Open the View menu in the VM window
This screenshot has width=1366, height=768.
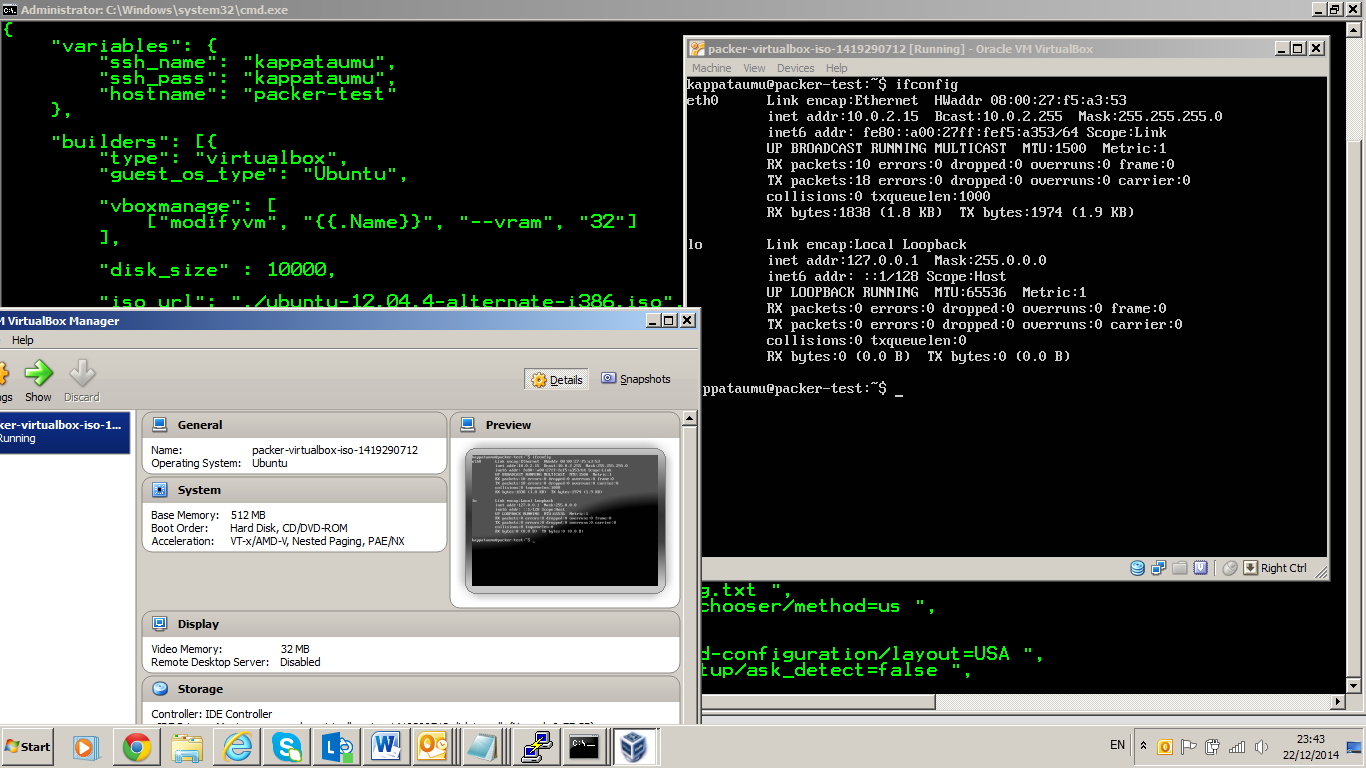pyautogui.click(x=754, y=68)
